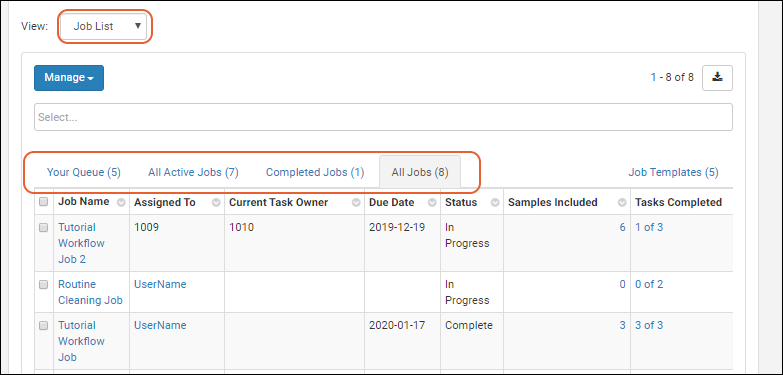The image size is (783, 375).
Task: Open Due Date column menu icon
Action: coord(432,203)
